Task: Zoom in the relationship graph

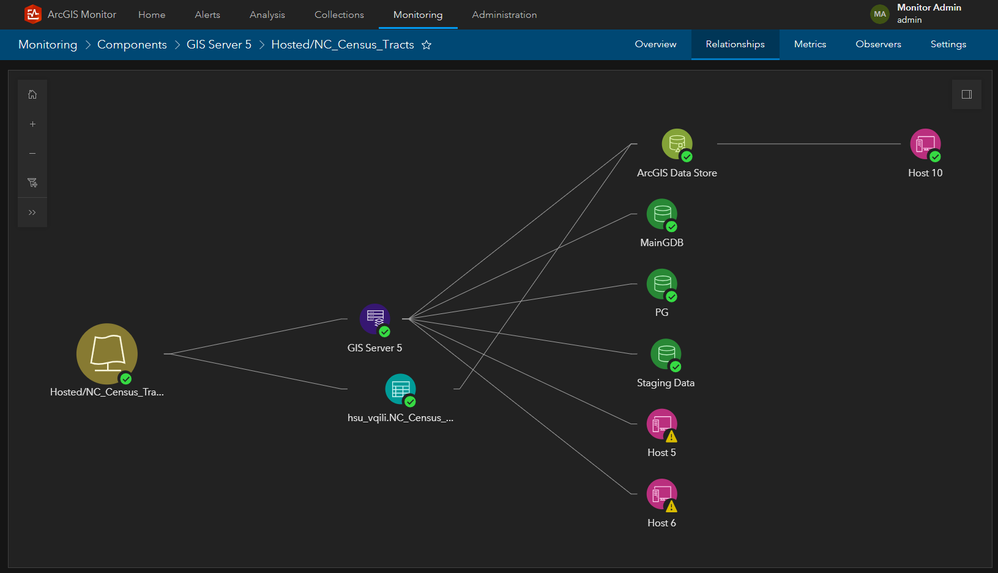Action: tap(32, 124)
